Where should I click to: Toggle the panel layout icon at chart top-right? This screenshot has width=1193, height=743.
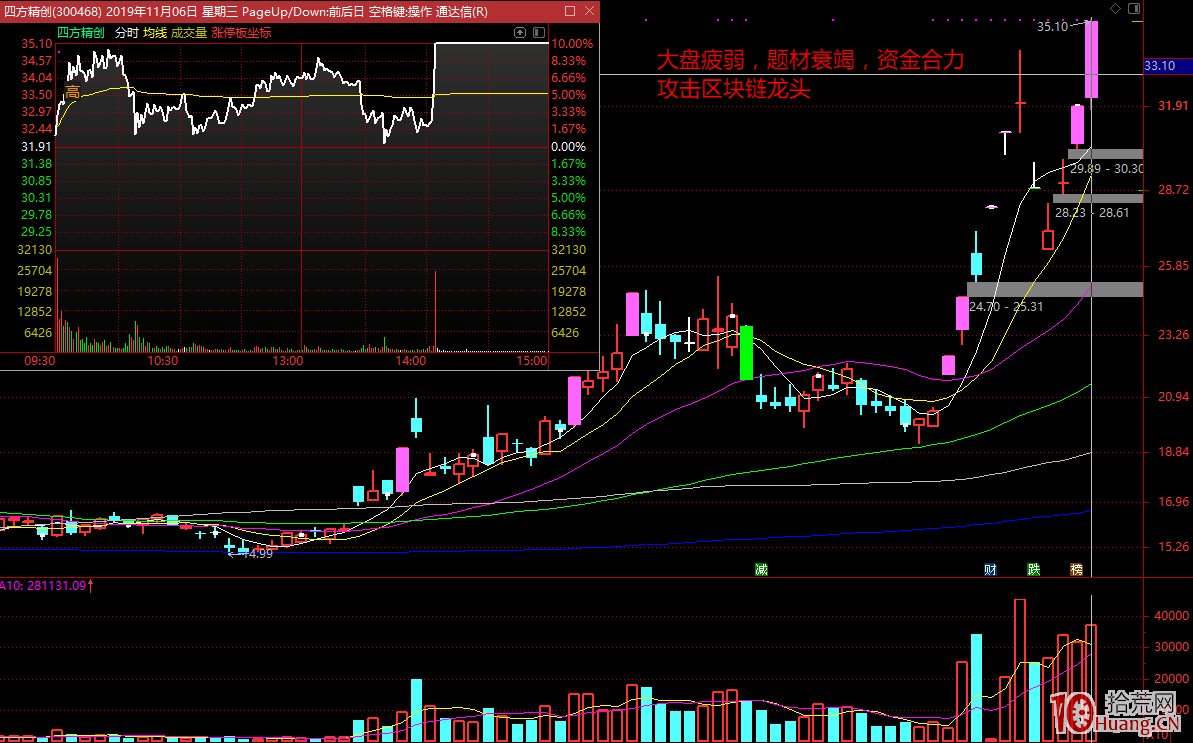1134,8
